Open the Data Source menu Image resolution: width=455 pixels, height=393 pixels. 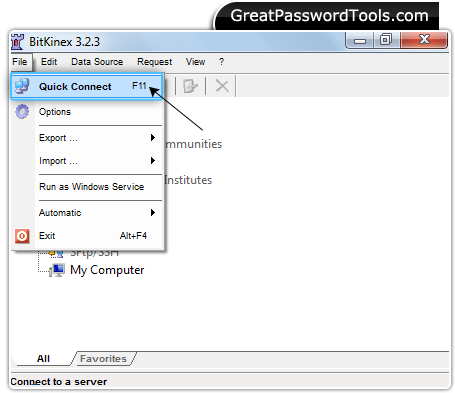coord(97,62)
